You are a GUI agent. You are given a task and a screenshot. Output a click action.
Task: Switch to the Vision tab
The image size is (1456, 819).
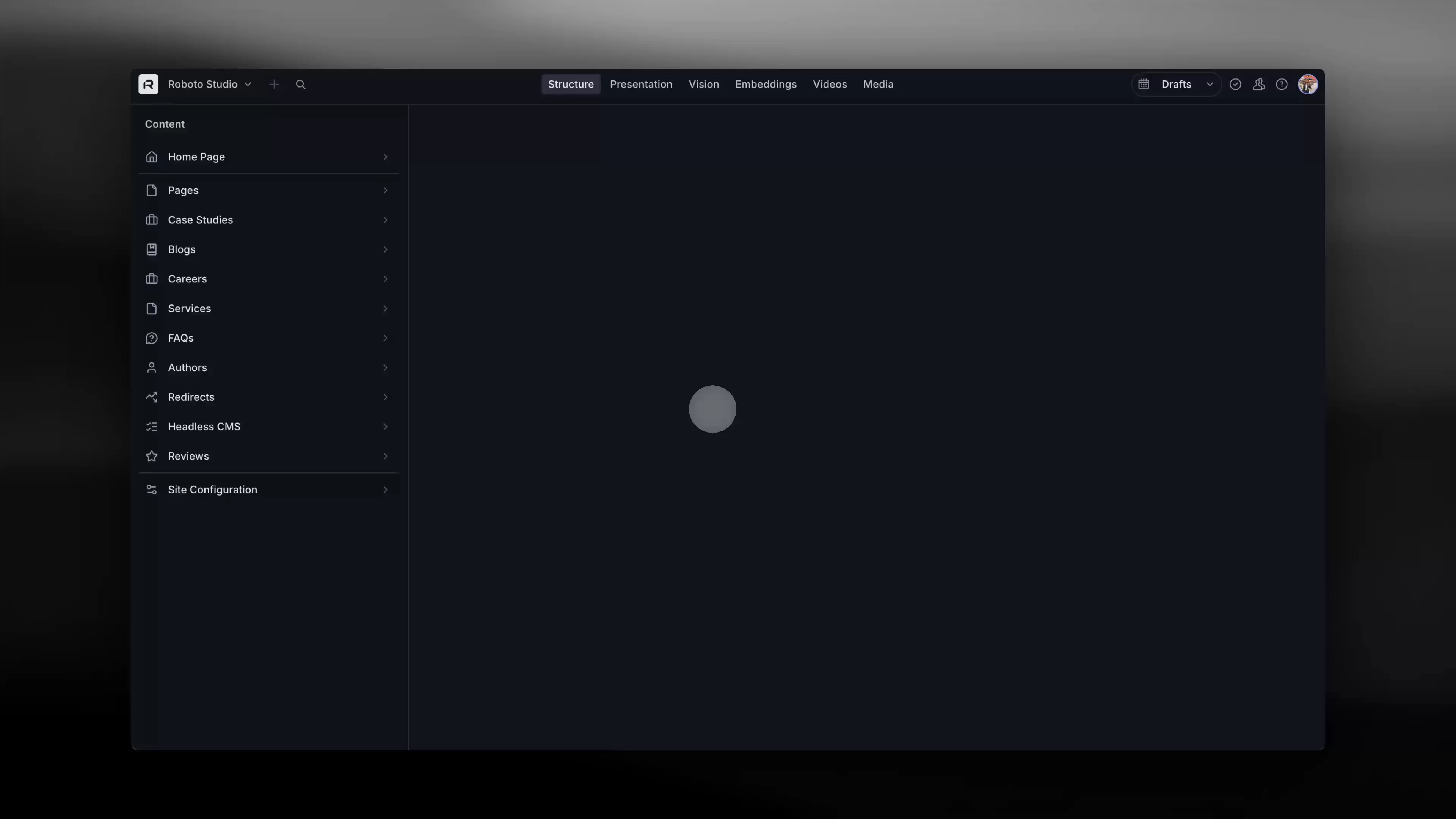(x=703, y=84)
